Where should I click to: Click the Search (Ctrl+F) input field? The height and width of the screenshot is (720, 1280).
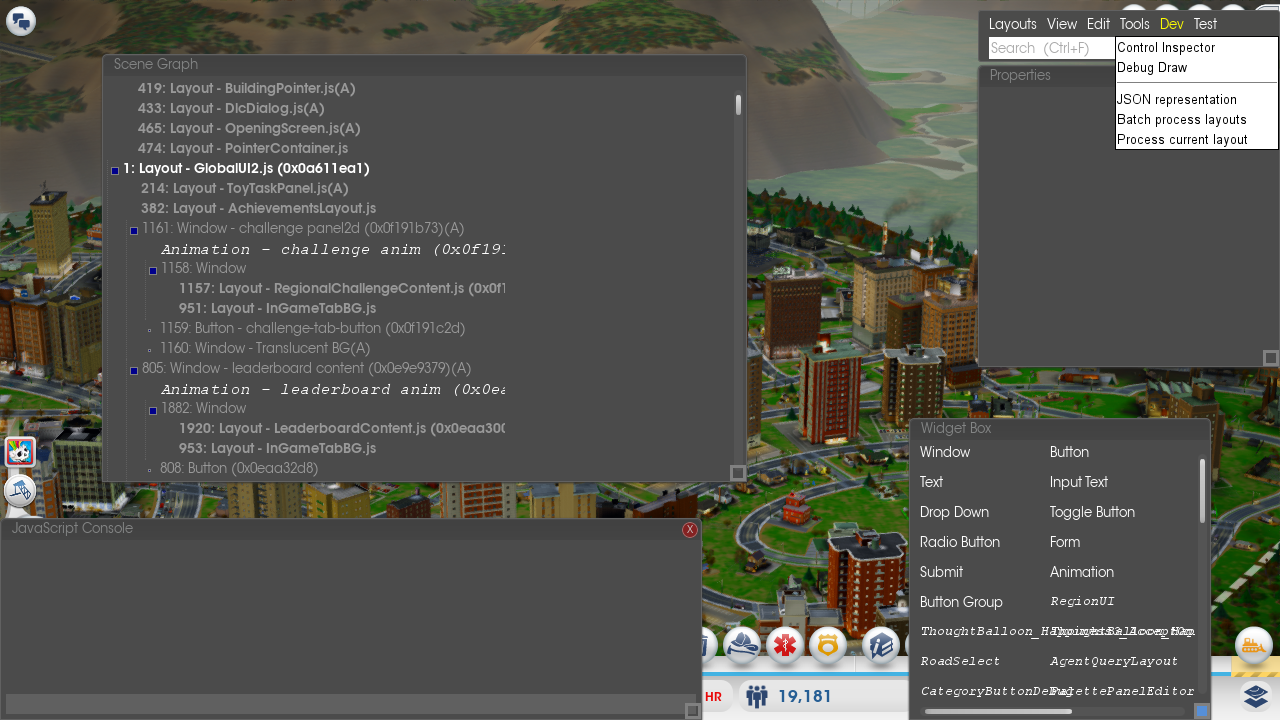(x=1052, y=48)
